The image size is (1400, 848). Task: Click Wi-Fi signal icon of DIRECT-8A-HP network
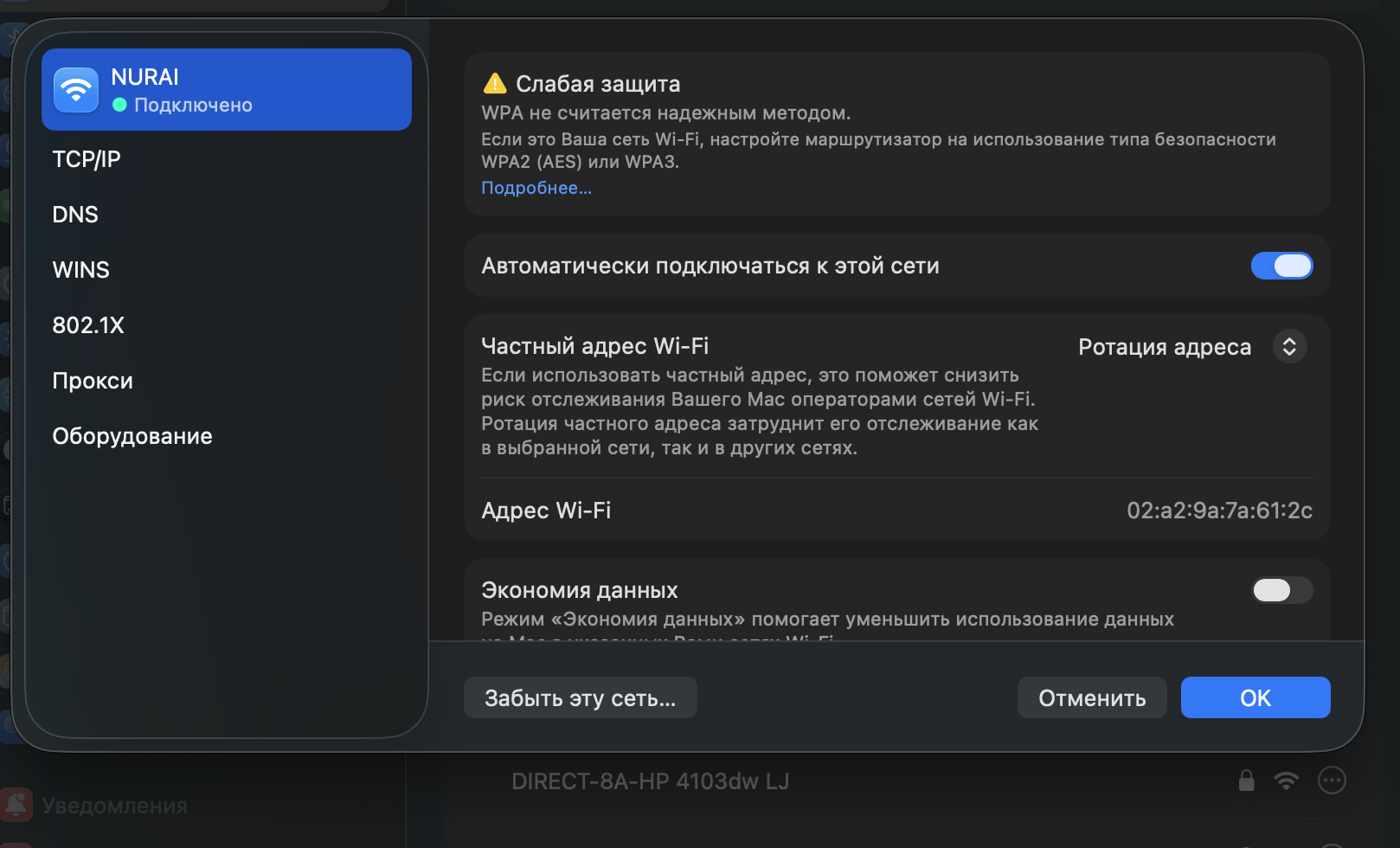(x=1287, y=781)
